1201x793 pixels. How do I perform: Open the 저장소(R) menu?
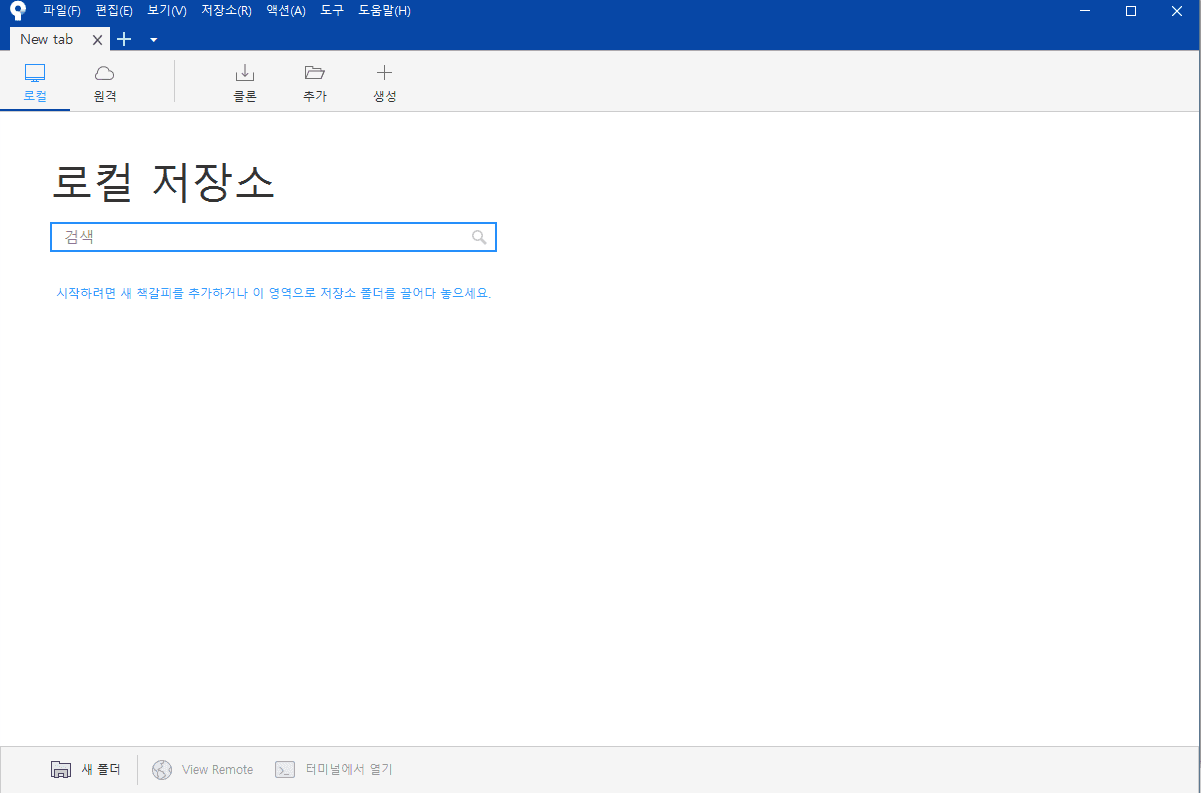pyautogui.click(x=226, y=11)
